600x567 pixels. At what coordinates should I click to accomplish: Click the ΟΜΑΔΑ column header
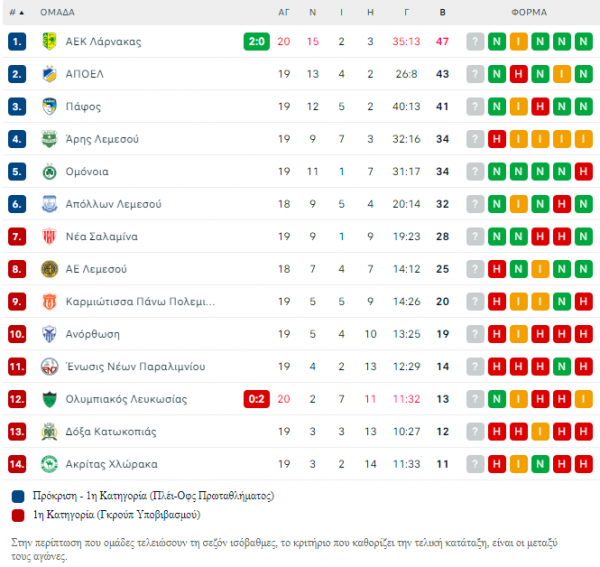(x=57, y=13)
